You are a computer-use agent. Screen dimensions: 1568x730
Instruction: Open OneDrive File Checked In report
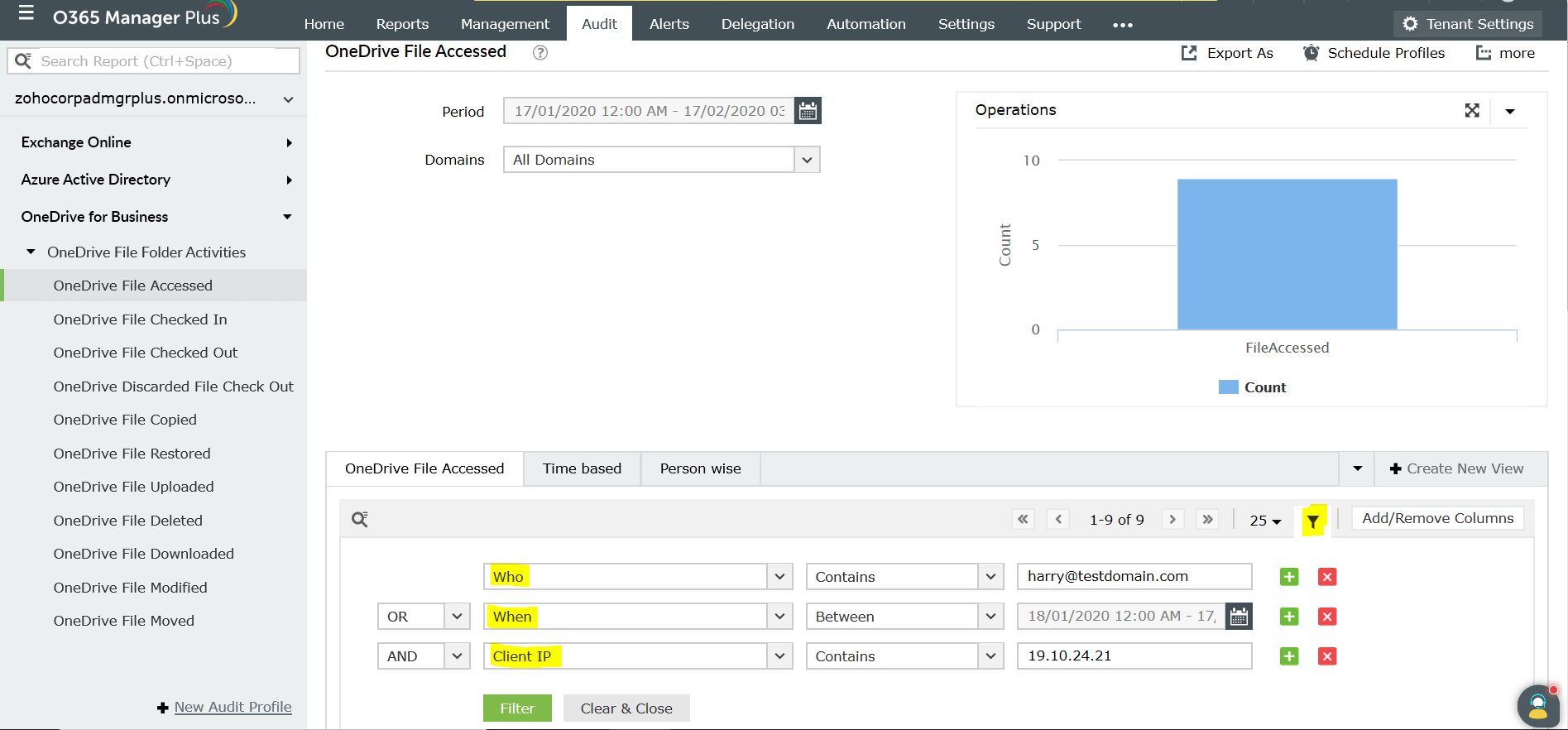tap(141, 319)
